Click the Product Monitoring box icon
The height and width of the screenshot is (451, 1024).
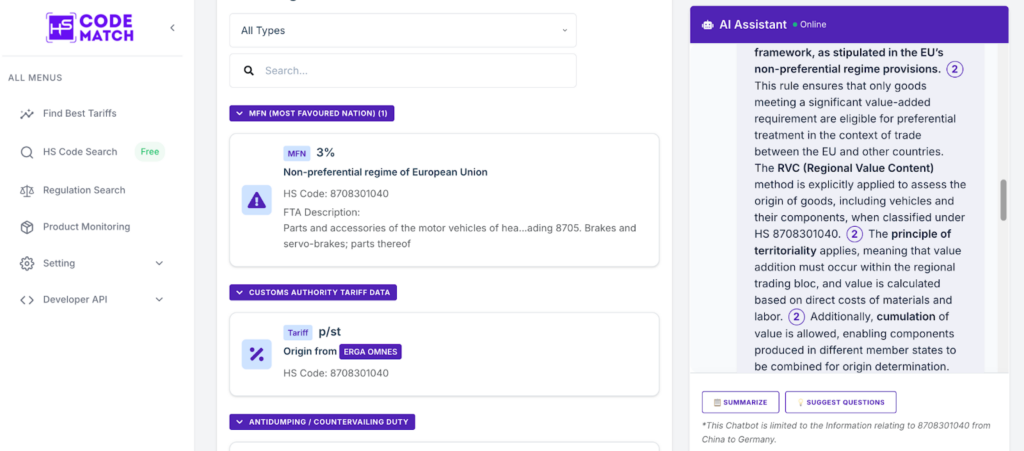point(27,227)
